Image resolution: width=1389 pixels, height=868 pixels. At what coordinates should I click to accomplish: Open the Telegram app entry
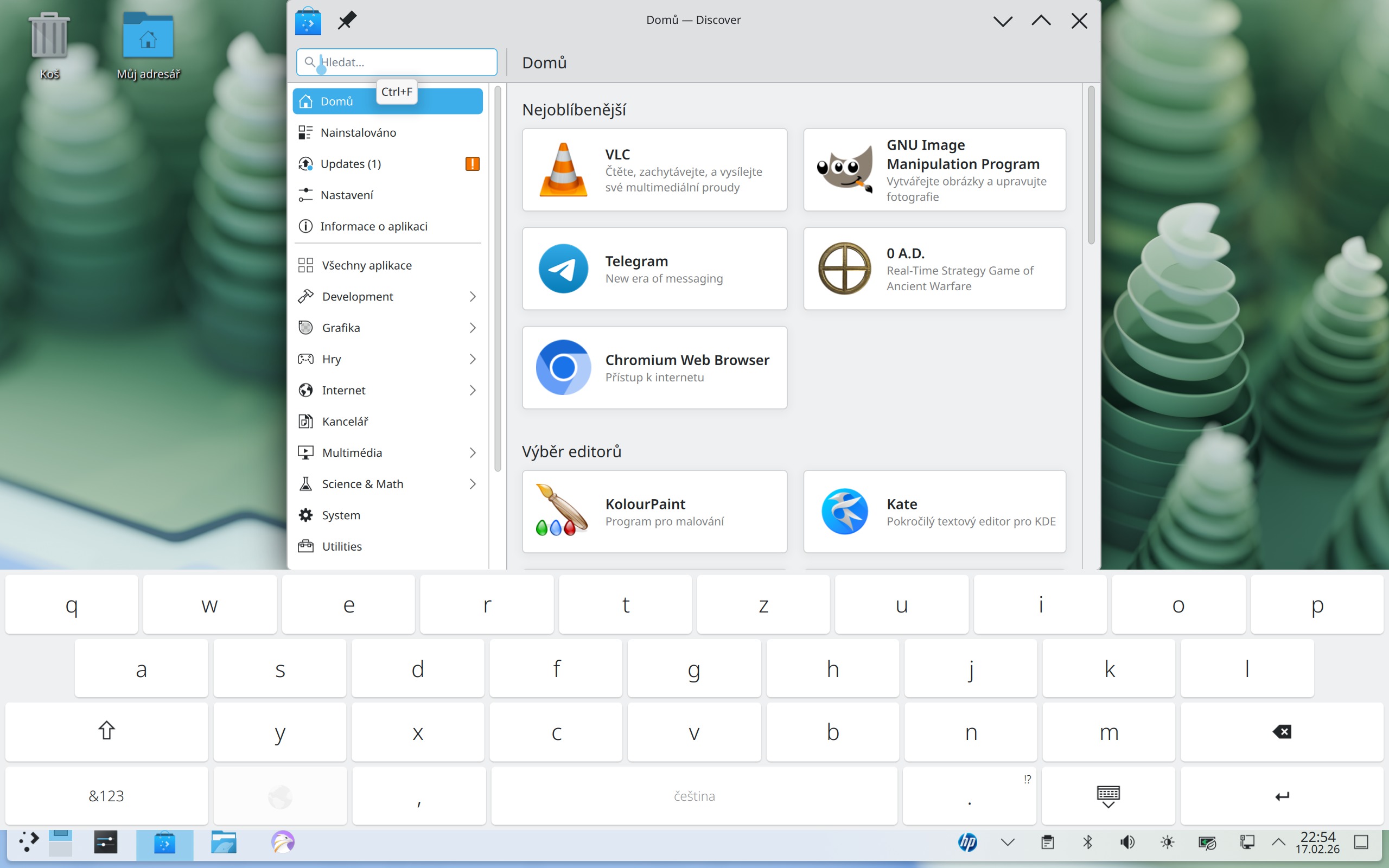[x=654, y=269]
